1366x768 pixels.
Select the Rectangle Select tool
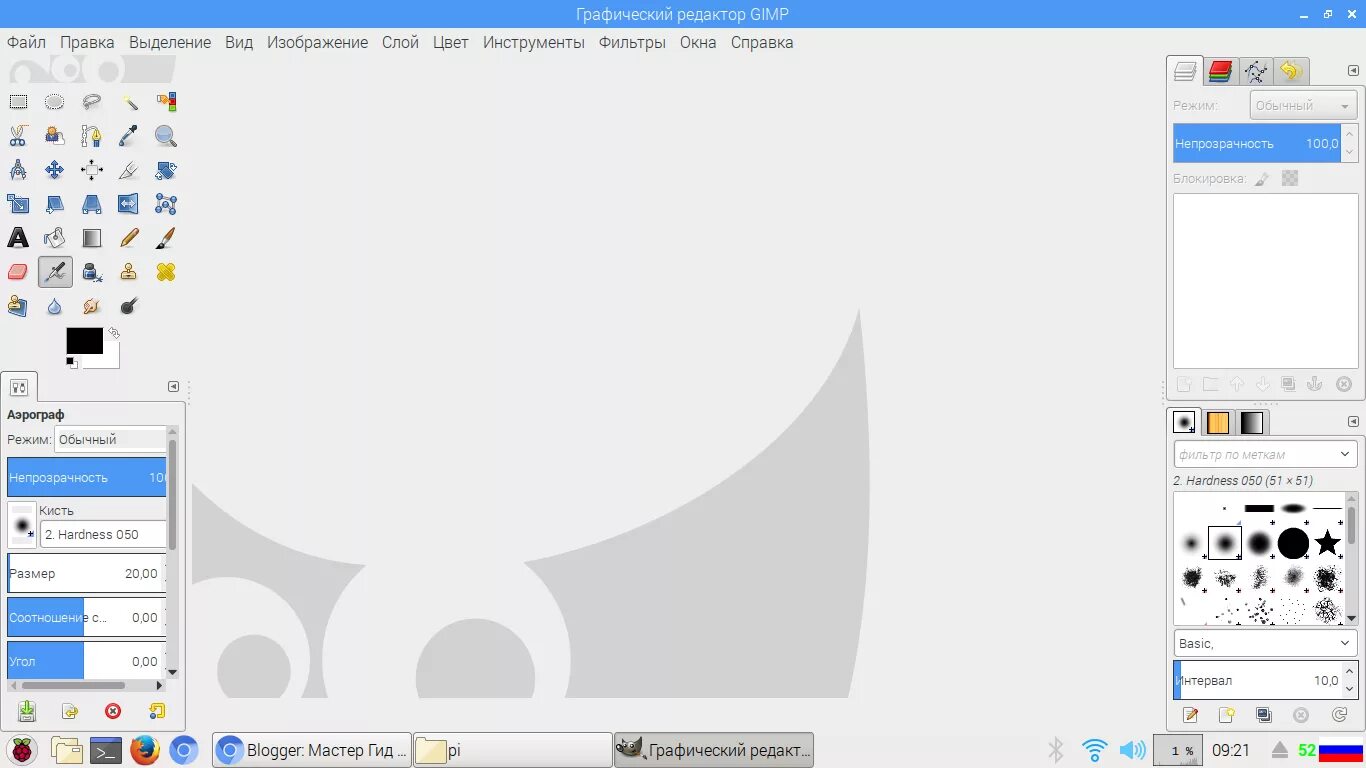[x=18, y=102]
